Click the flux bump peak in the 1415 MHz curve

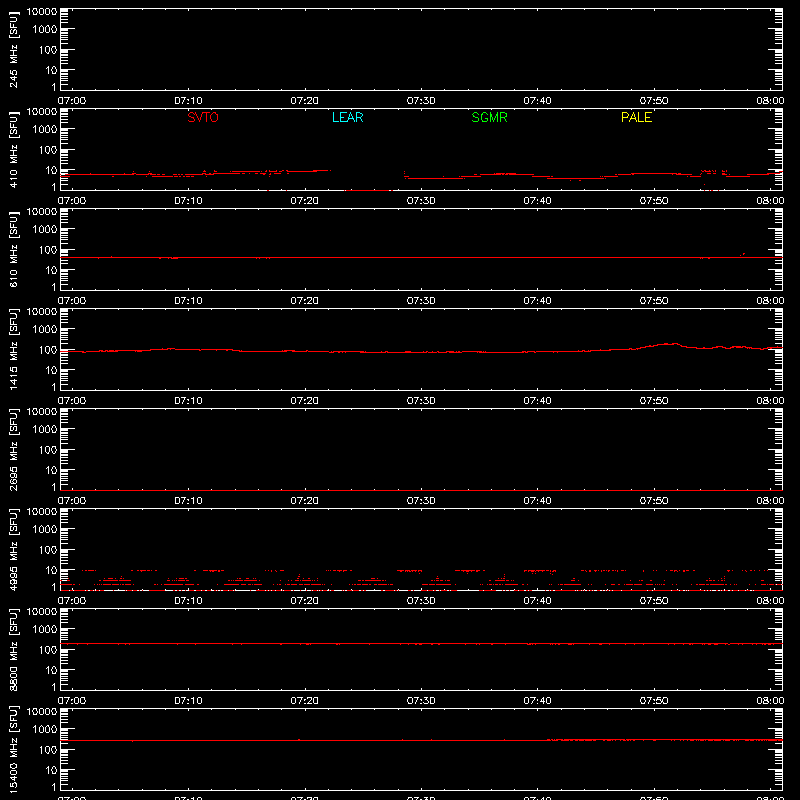(x=674, y=344)
